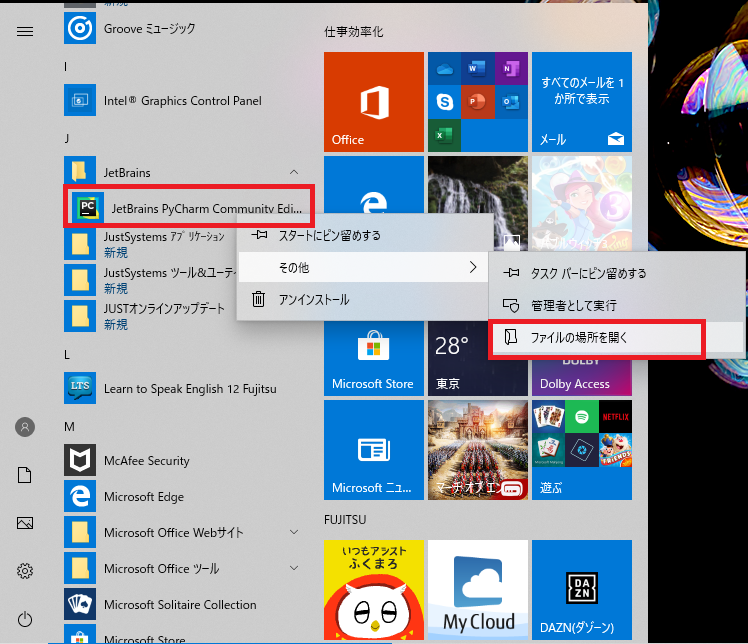Viewport: 748px width, 644px height.
Task: Open Settings gear icon in sidebar
Action: point(25,571)
